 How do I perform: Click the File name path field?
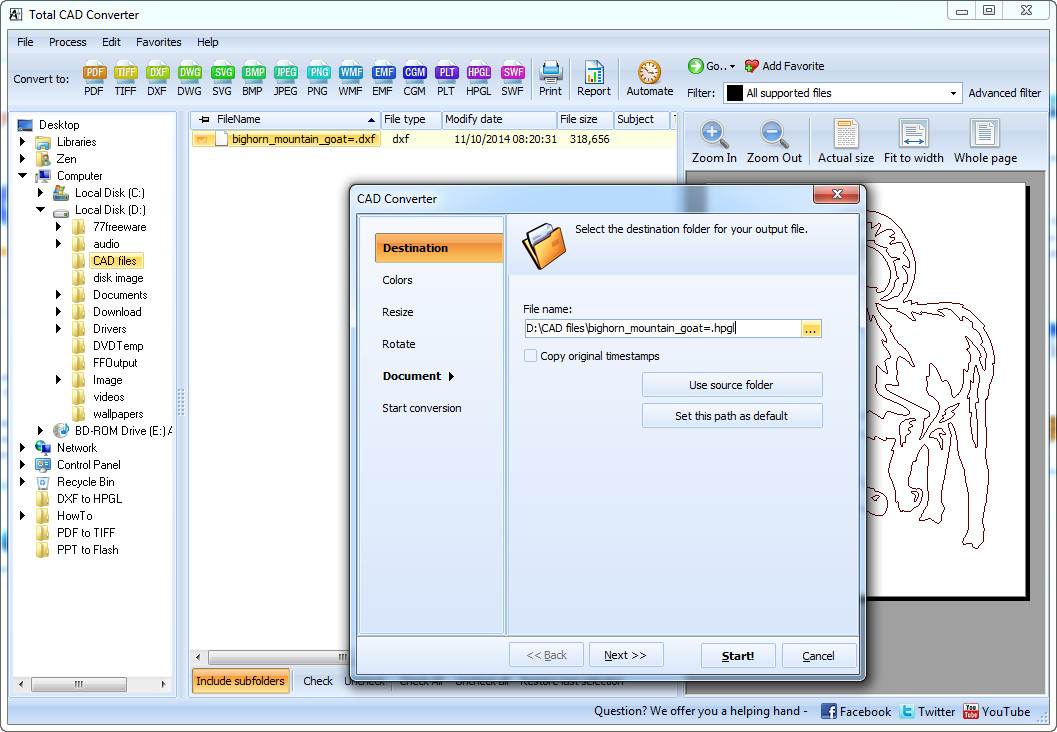pyautogui.click(x=662, y=328)
